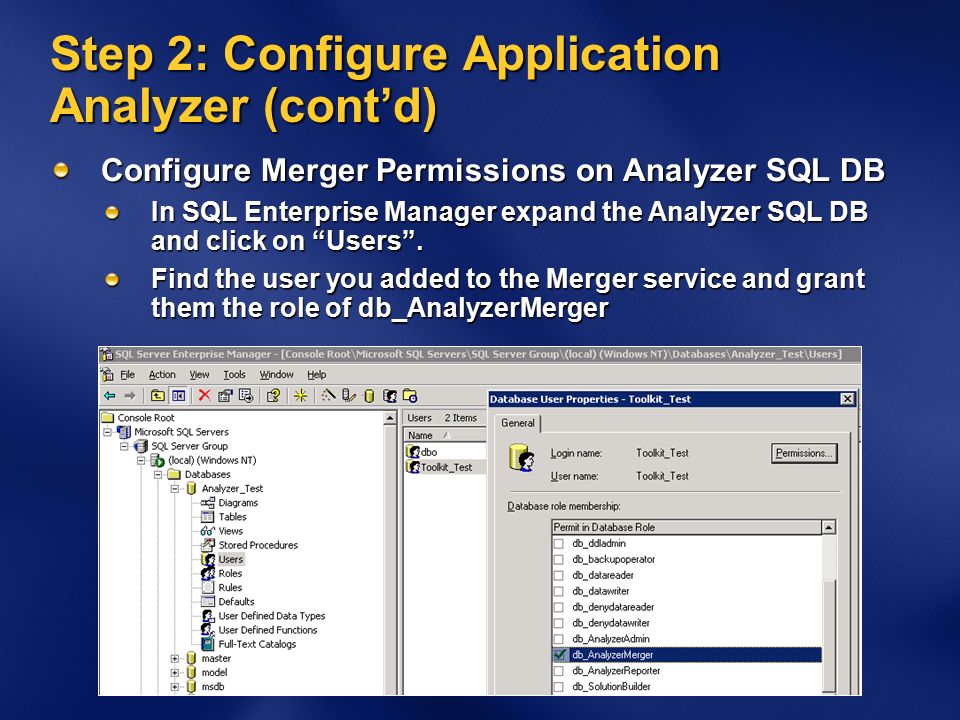Collapse the Databases folder node
Image resolution: width=960 pixels, height=720 pixels.
tap(158, 474)
